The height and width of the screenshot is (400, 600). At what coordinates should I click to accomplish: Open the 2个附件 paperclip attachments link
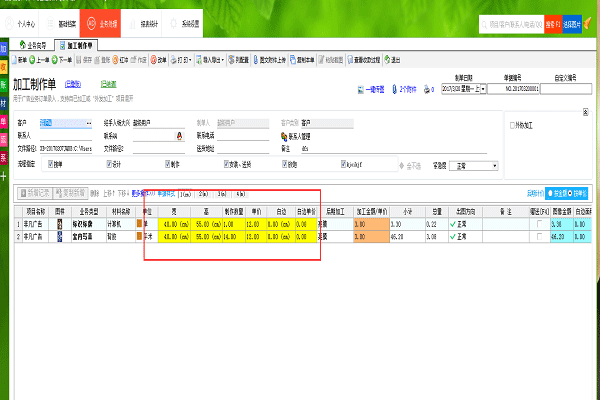coord(404,90)
